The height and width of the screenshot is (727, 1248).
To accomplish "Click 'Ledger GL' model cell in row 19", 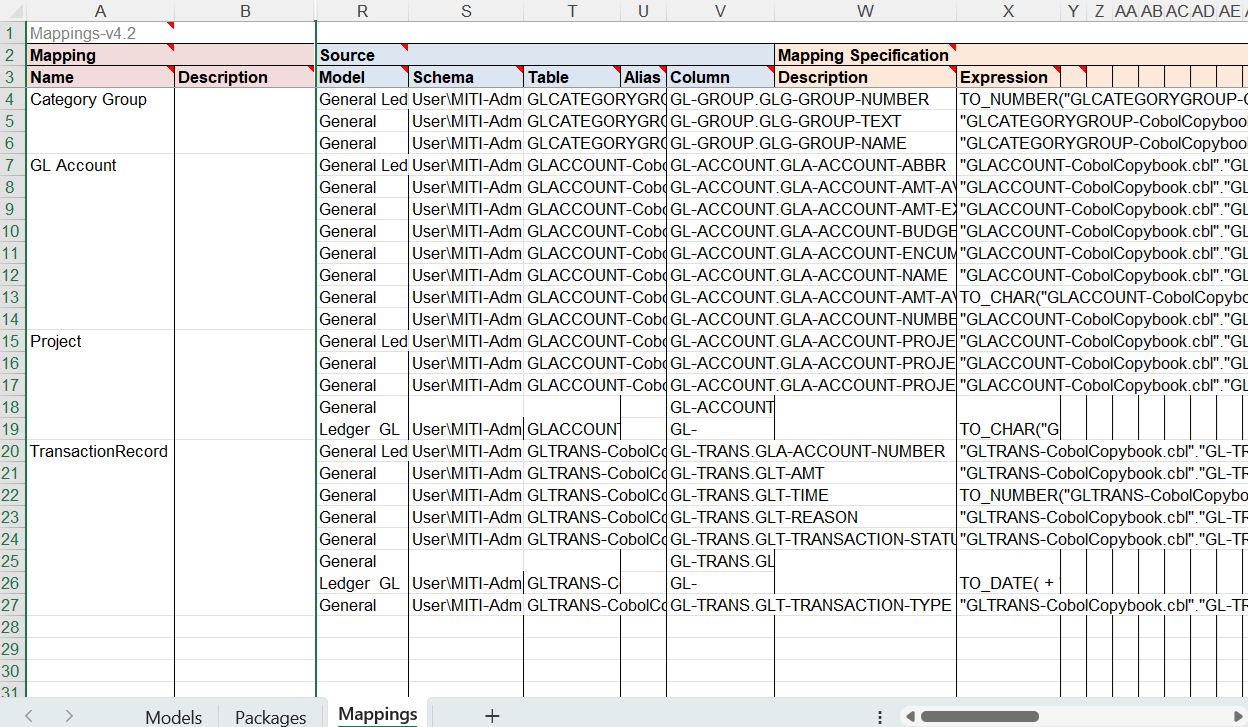I will (x=362, y=429).
